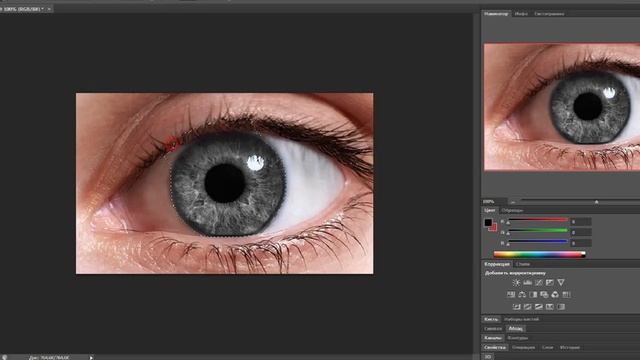
Task: Open the Абзац paragraph tab
Action: [516, 329]
